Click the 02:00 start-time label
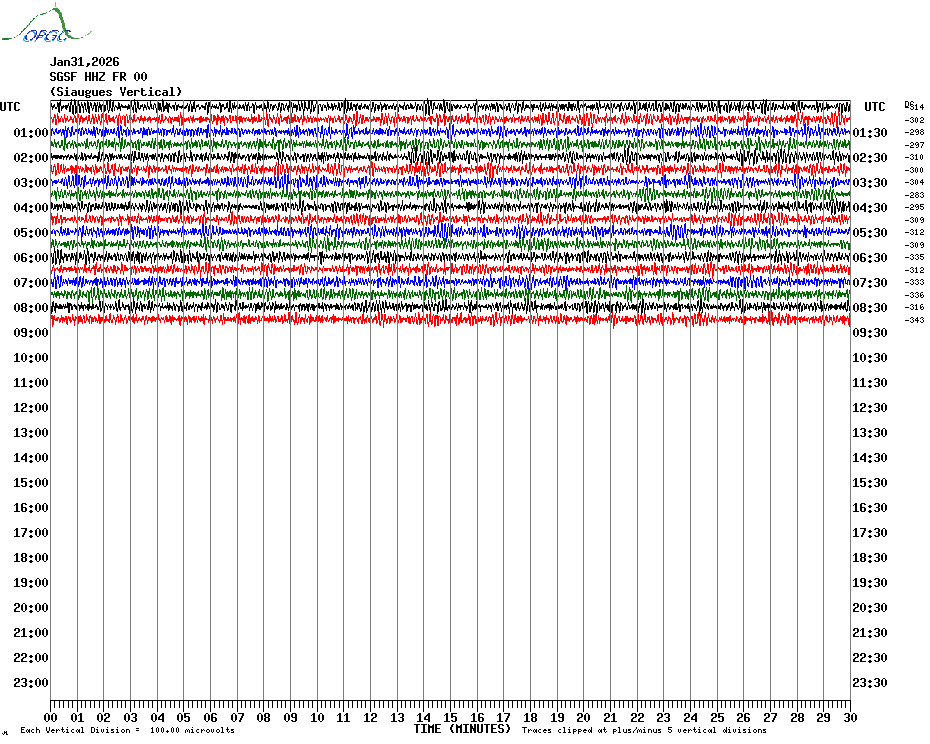This screenshot has width=930, height=744. [x=31, y=157]
